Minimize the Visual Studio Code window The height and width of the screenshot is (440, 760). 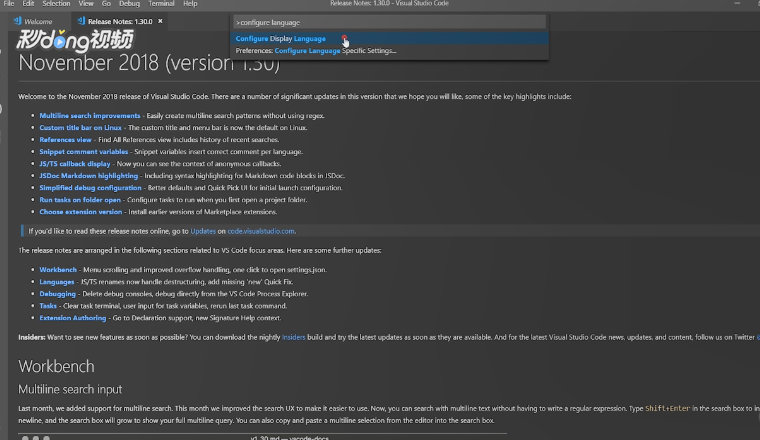coord(737,3)
